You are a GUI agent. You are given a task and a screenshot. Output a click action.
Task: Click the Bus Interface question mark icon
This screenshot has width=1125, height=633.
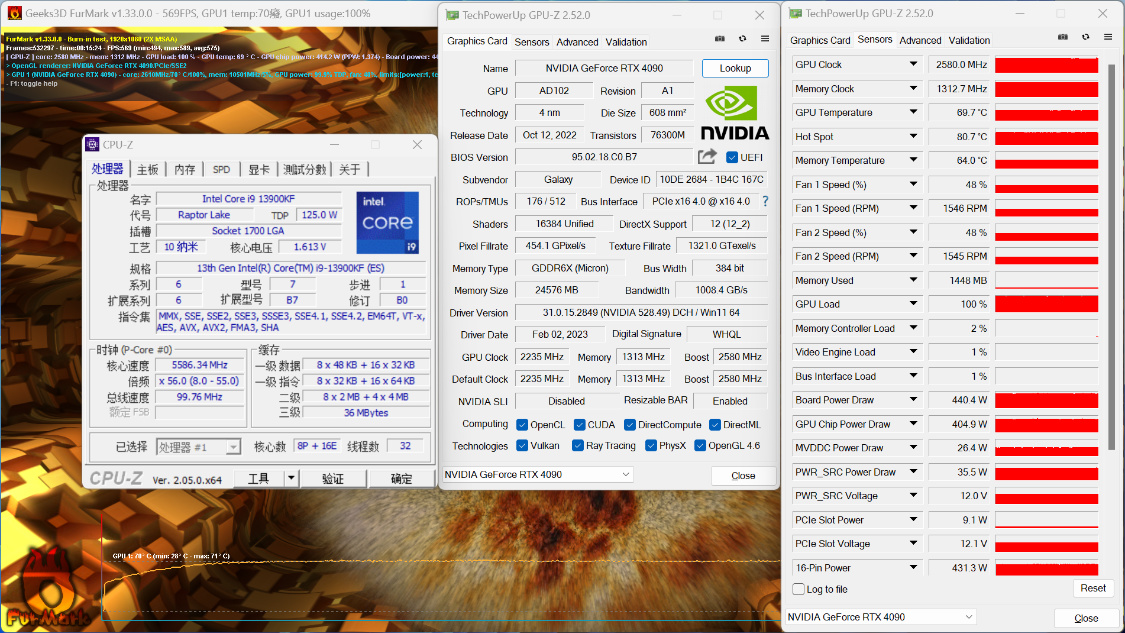pos(765,202)
